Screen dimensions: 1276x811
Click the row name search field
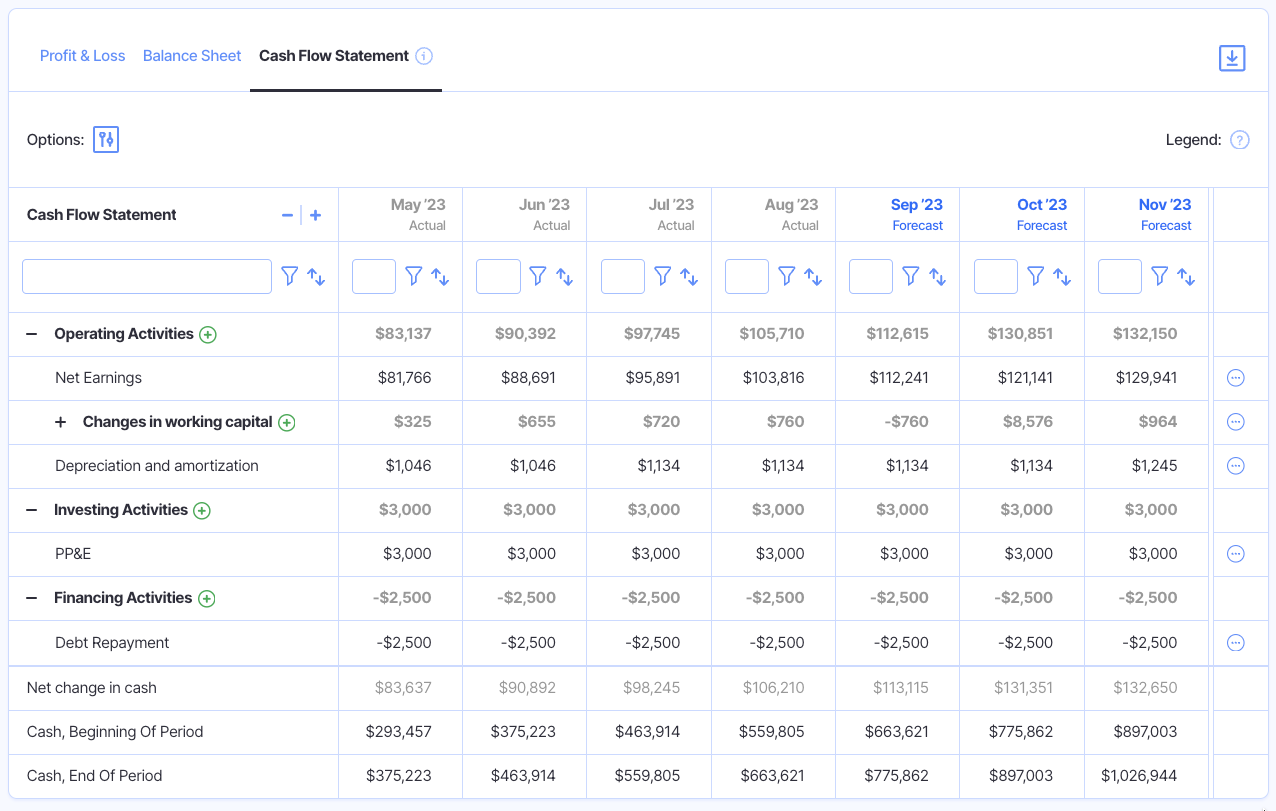tap(146, 276)
